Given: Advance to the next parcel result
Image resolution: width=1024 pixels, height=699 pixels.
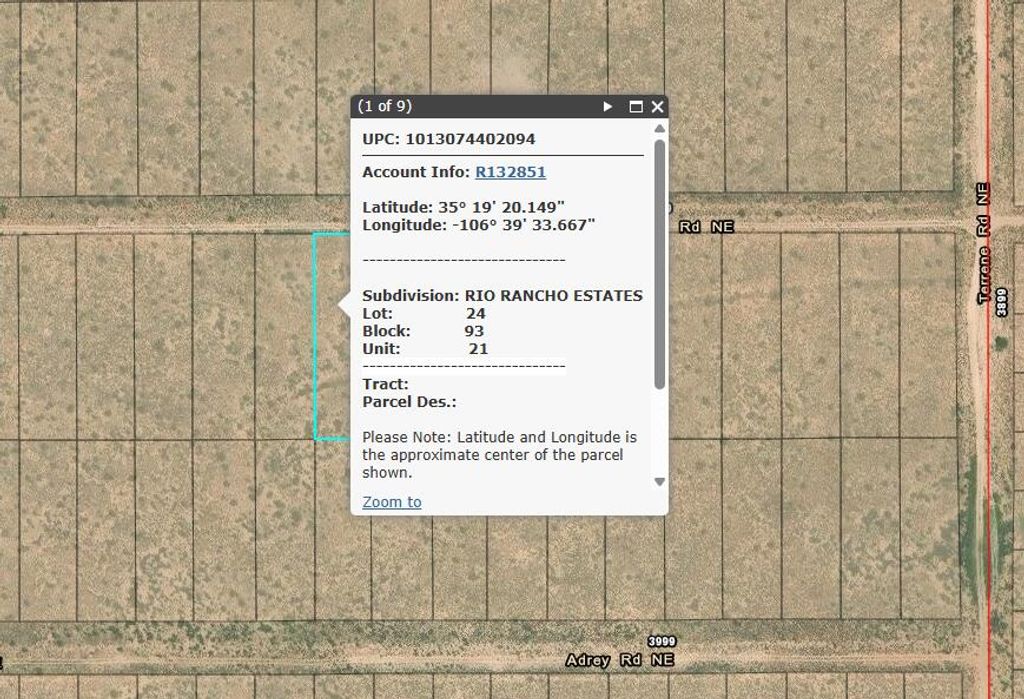Looking at the screenshot, I should point(607,106).
